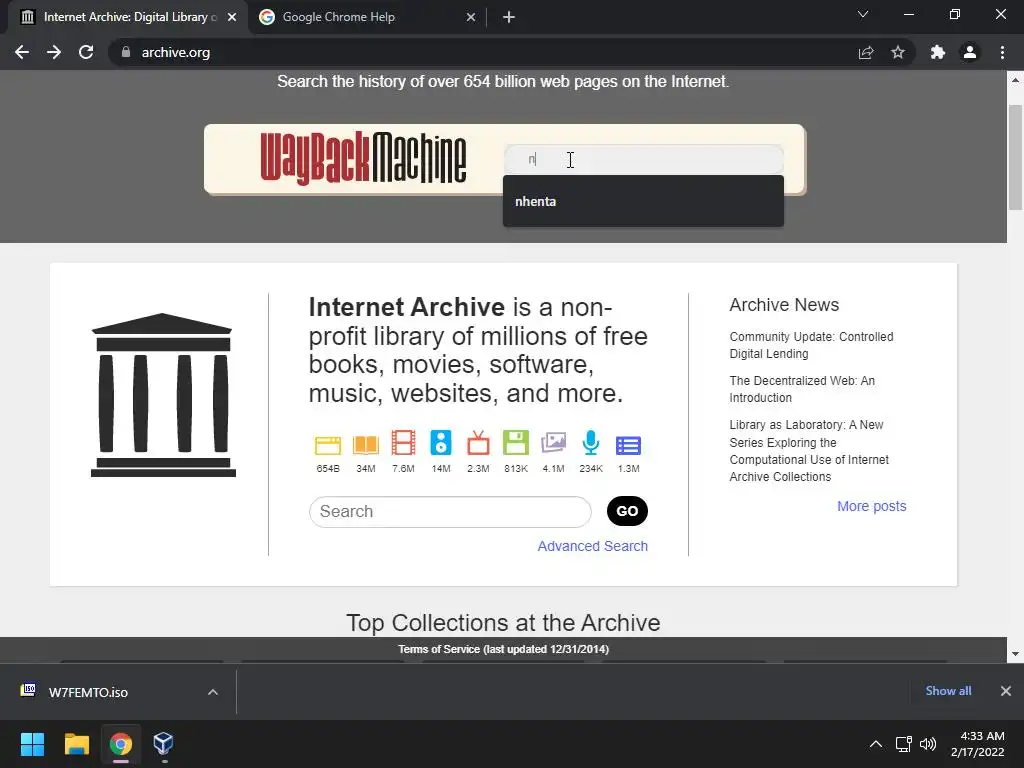Viewport: 1024px width, 768px height.
Task: Open the Chrome three-dot menu
Action: 1002,52
